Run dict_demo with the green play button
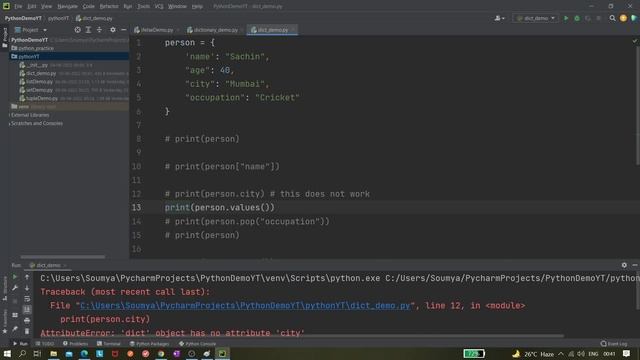 pos(566,18)
